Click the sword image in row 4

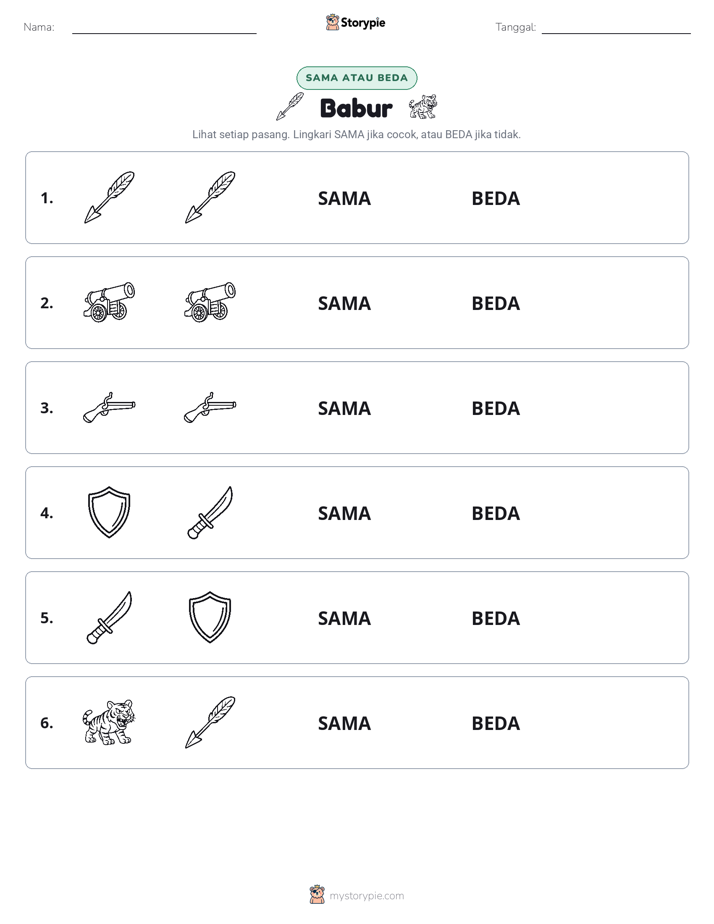click(x=210, y=512)
